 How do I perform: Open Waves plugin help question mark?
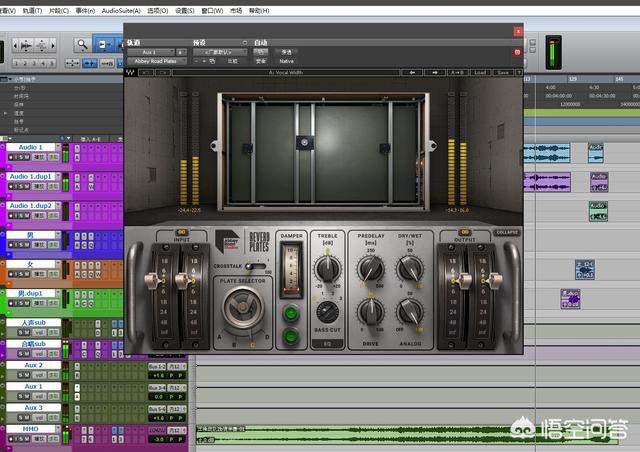point(519,73)
